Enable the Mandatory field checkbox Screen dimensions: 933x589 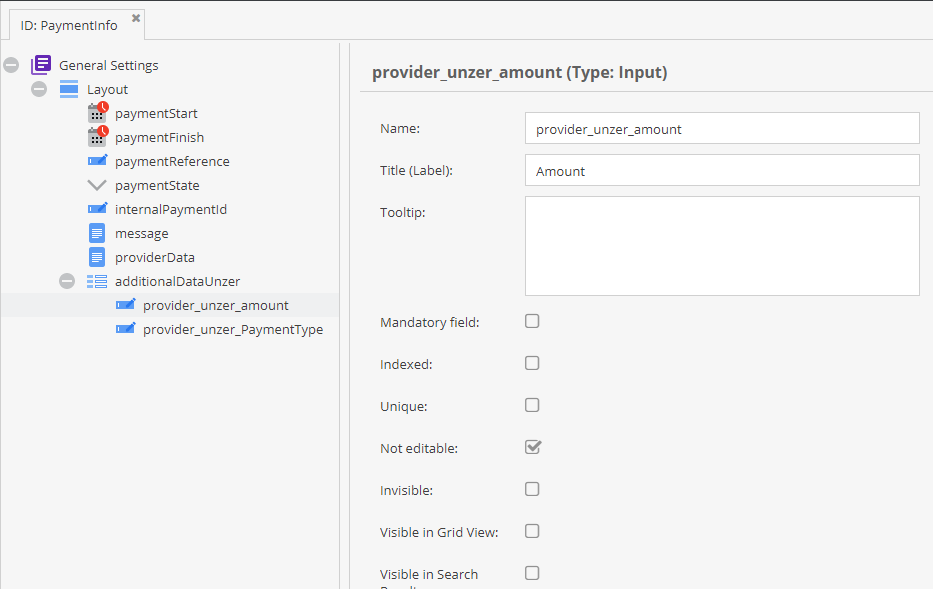(x=532, y=321)
